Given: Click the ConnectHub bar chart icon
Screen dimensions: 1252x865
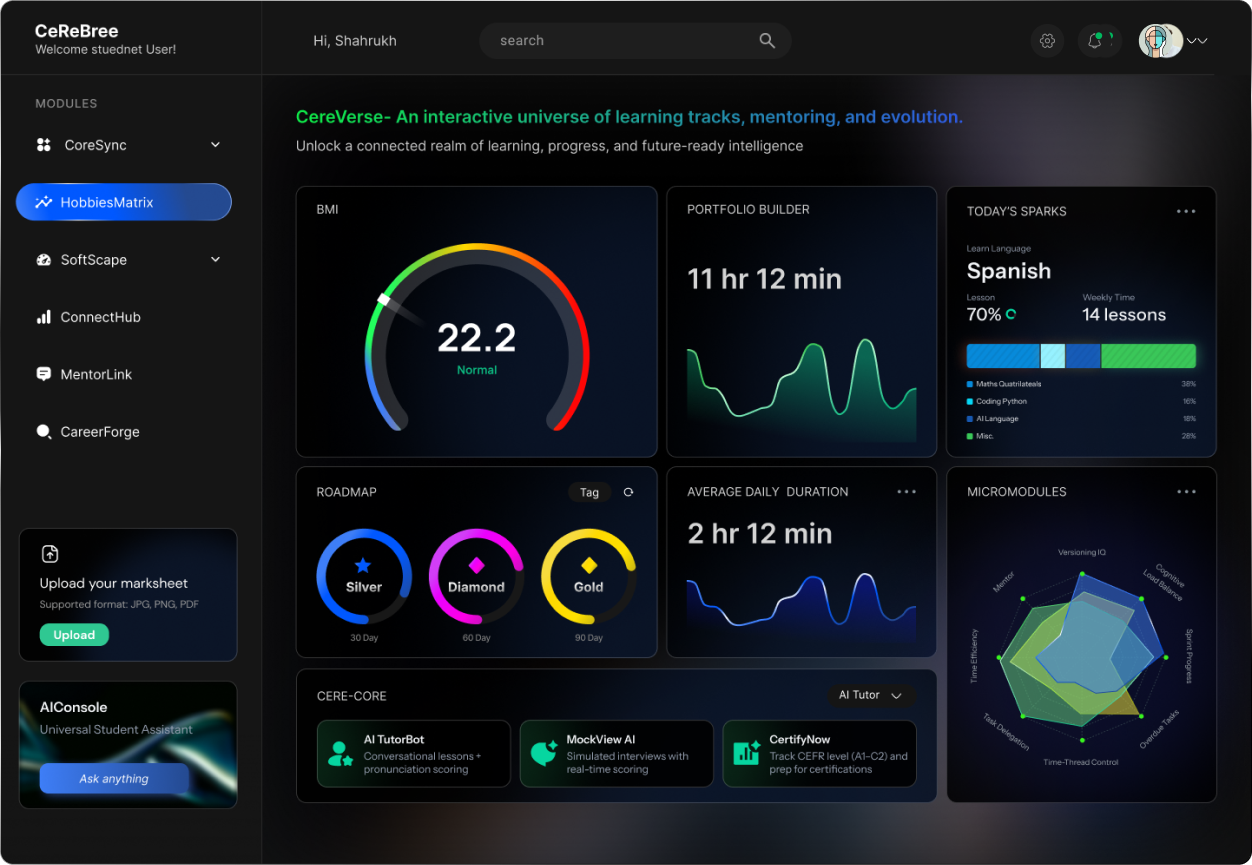Looking at the screenshot, I should click(x=43, y=317).
